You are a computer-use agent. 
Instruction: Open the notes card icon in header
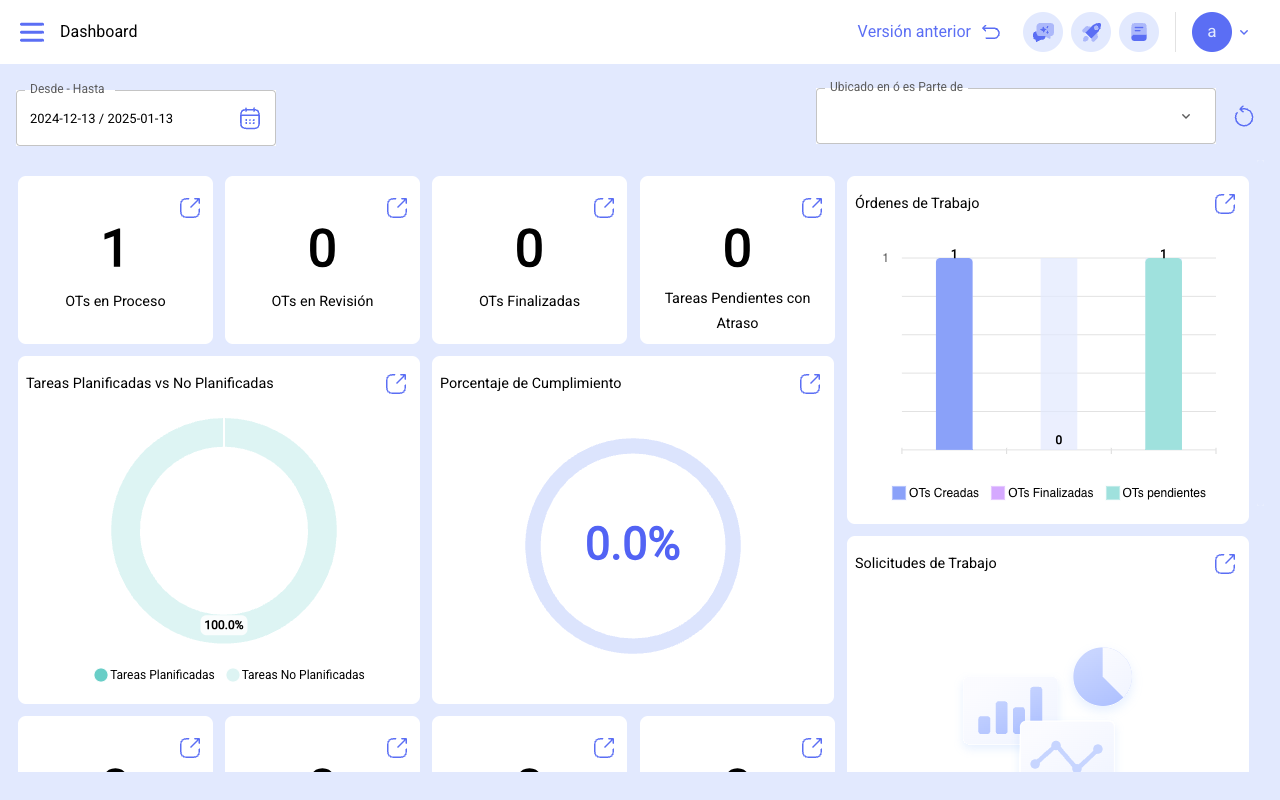(1139, 32)
